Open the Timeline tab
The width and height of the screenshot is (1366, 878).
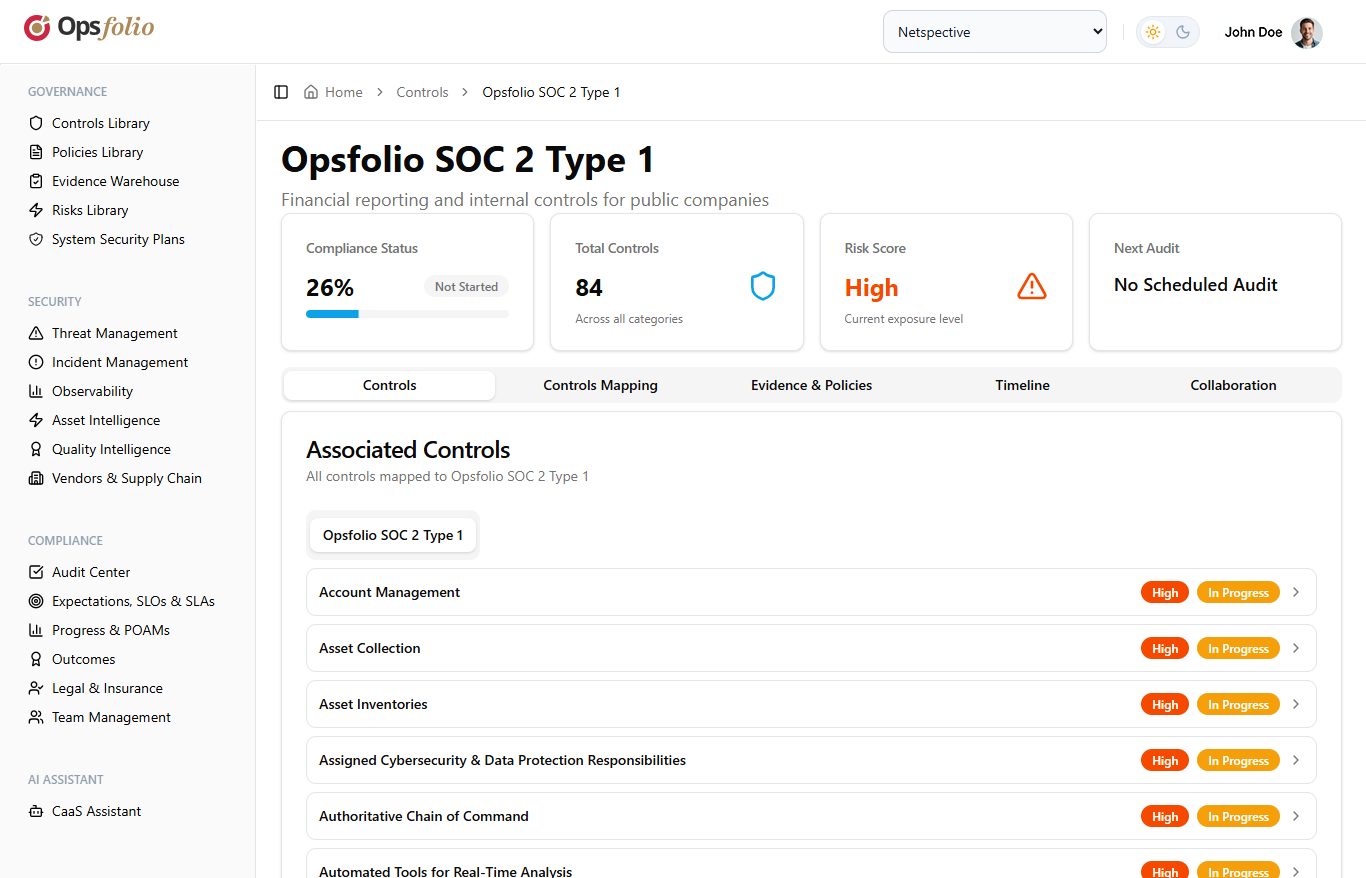pos(1022,385)
